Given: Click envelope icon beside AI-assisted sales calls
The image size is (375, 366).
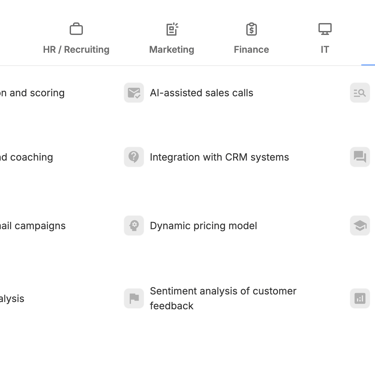Looking at the screenshot, I should click(x=134, y=93).
